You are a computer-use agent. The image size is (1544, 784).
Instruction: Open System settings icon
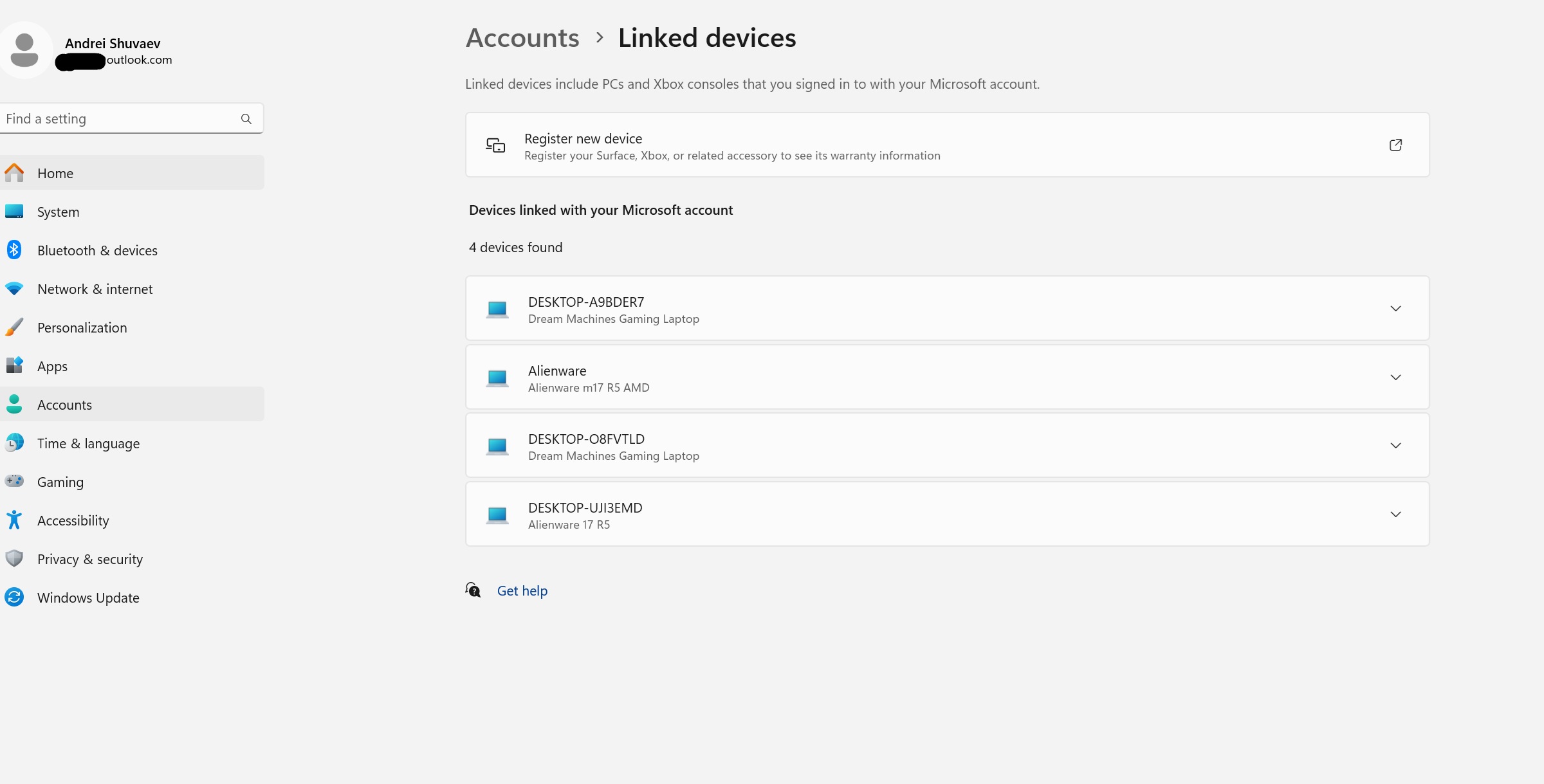point(14,212)
